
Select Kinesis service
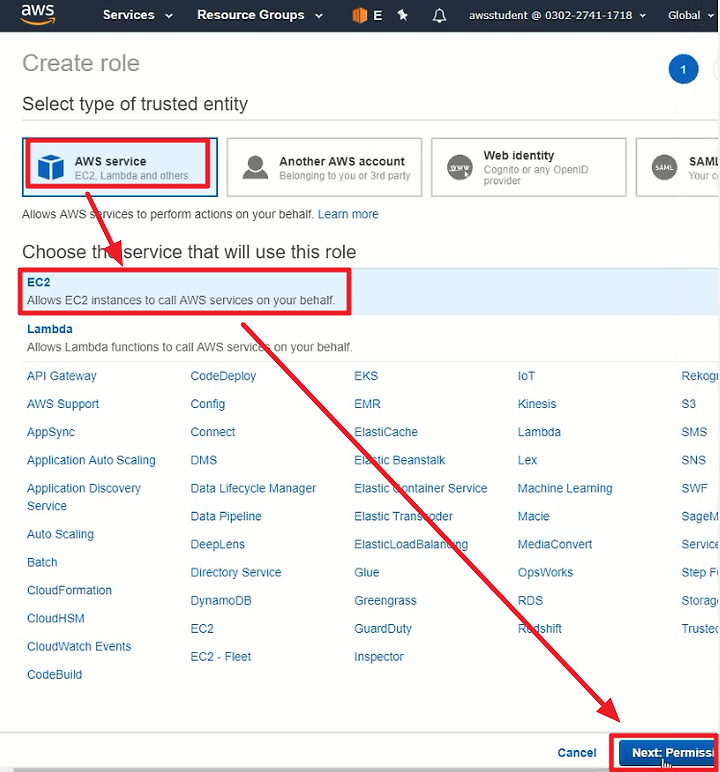(537, 404)
